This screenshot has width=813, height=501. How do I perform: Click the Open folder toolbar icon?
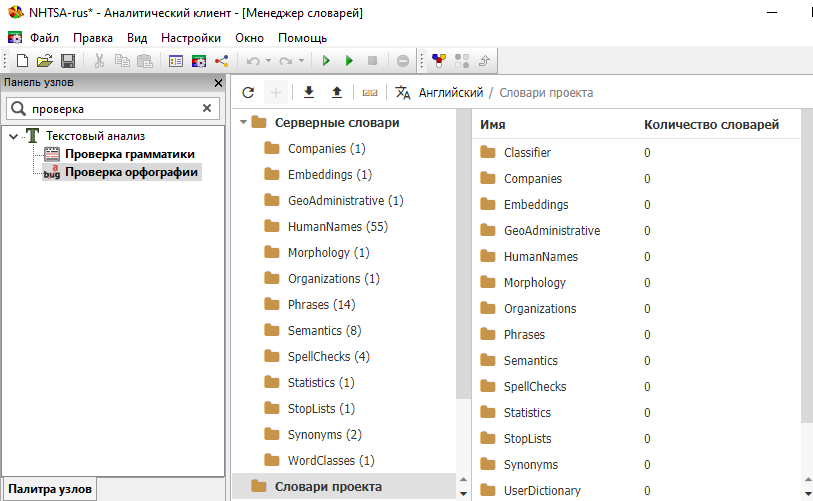pyautogui.click(x=44, y=61)
